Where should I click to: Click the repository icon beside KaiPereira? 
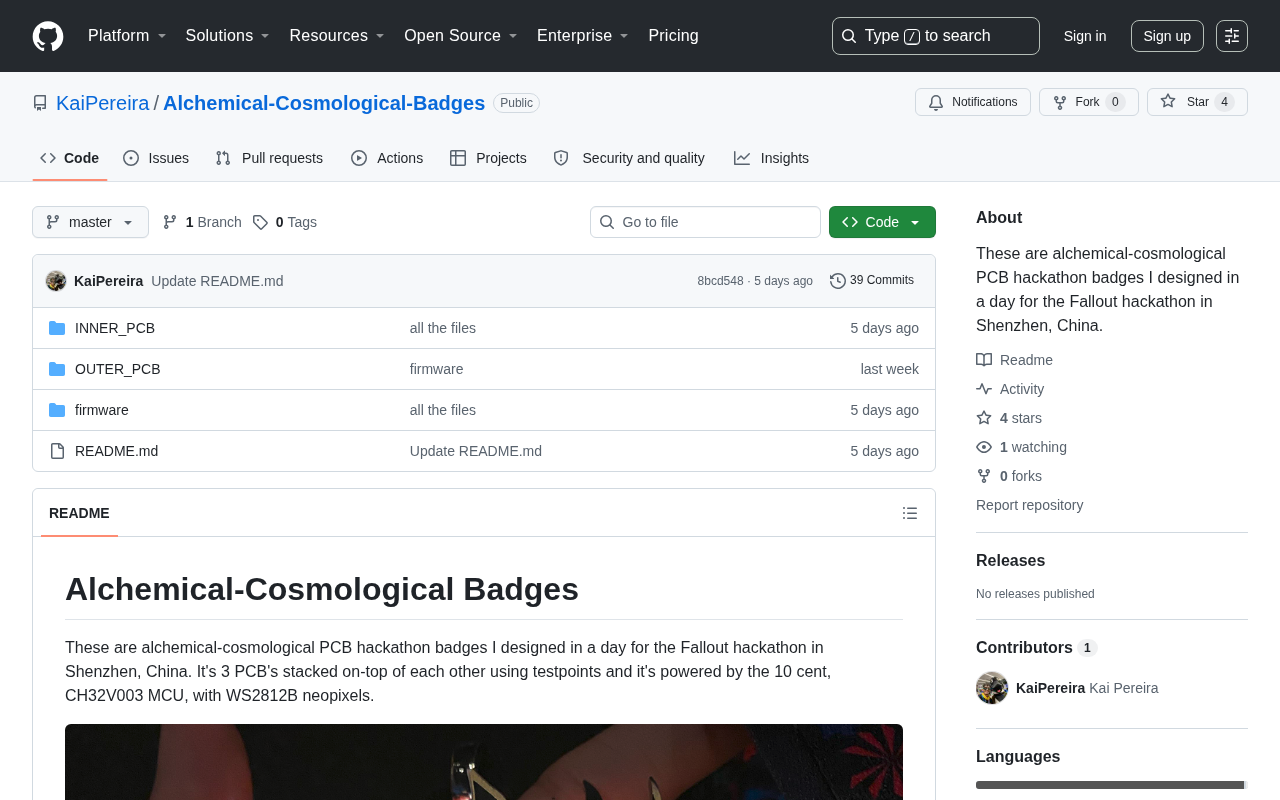[x=40, y=103]
